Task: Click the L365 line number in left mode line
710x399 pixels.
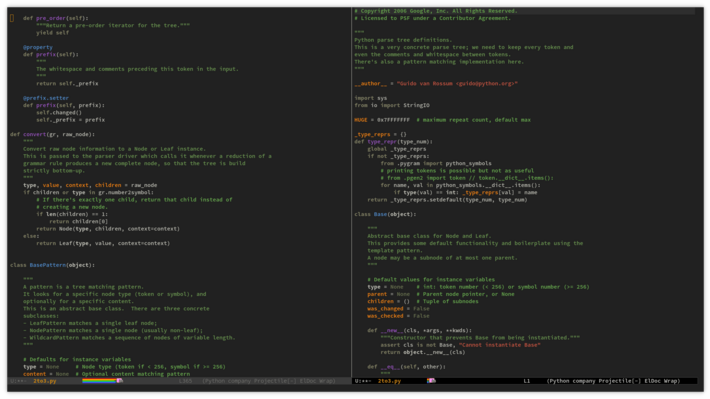Action: 186,381
